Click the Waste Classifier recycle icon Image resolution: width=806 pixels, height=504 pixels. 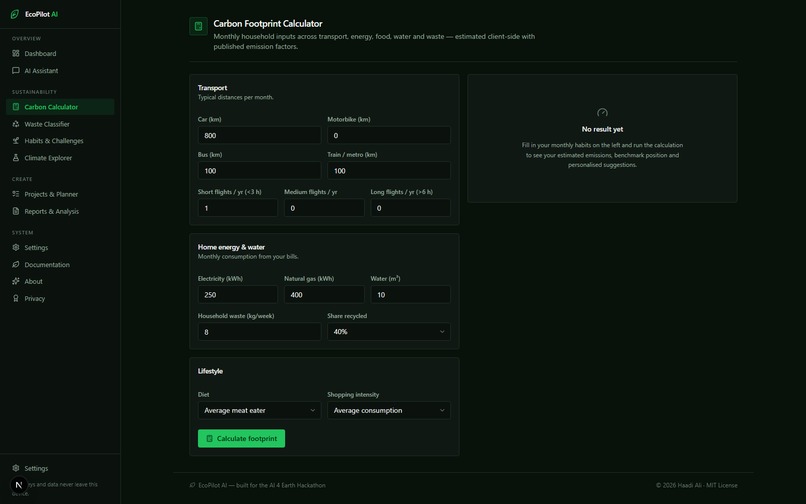click(16, 124)
